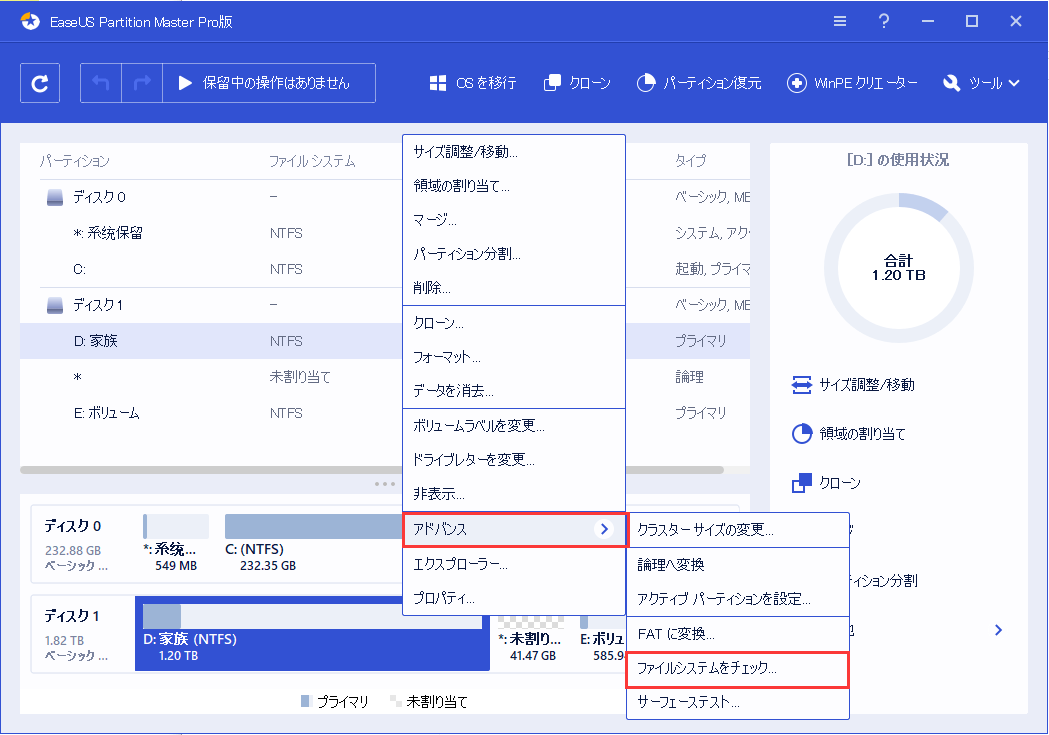The width and height of the screenshot is (1049, 735).
Task: Click the ディスク 1 drive icon in list
Action: 55,306
